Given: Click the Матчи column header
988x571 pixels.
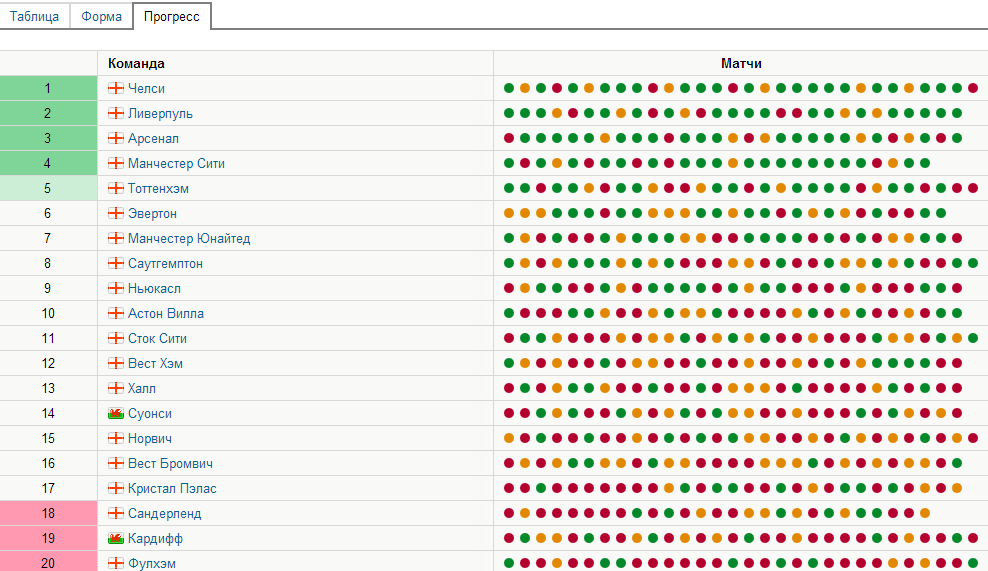Looking at the screenshot, I should coord(741,64).
